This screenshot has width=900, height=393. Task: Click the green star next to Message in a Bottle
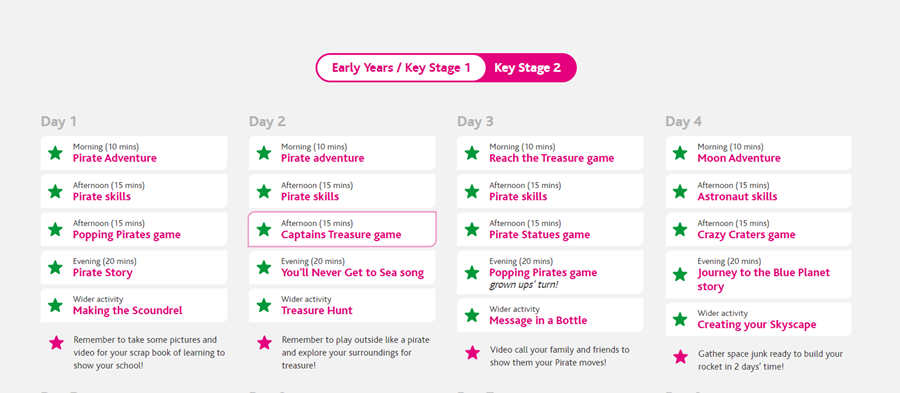point(472,315)
